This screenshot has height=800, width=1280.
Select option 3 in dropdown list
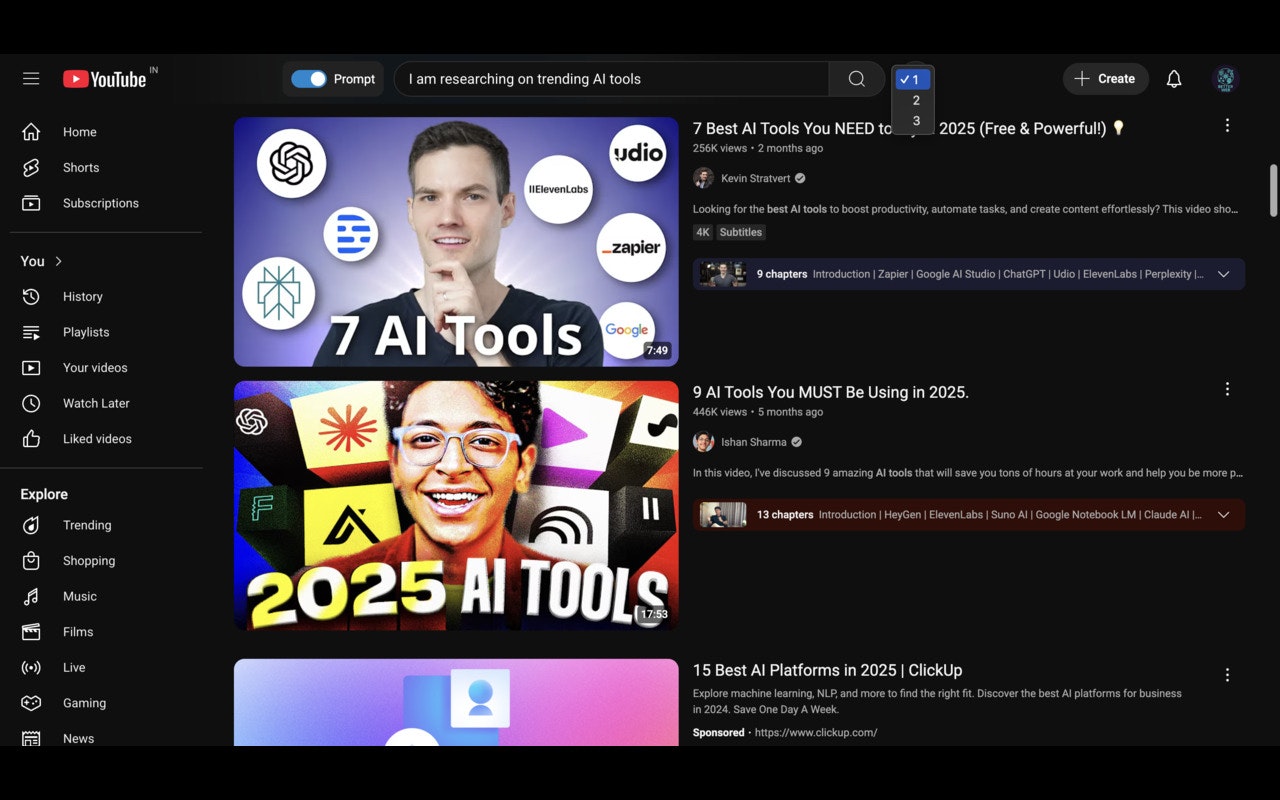click(x=913, y=121)
